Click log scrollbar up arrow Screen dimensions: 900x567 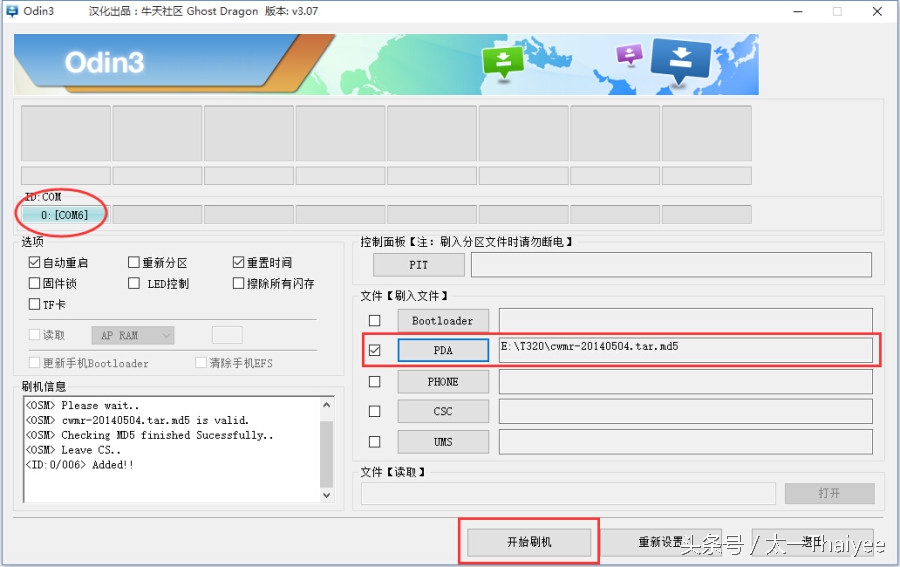point(327,405)
